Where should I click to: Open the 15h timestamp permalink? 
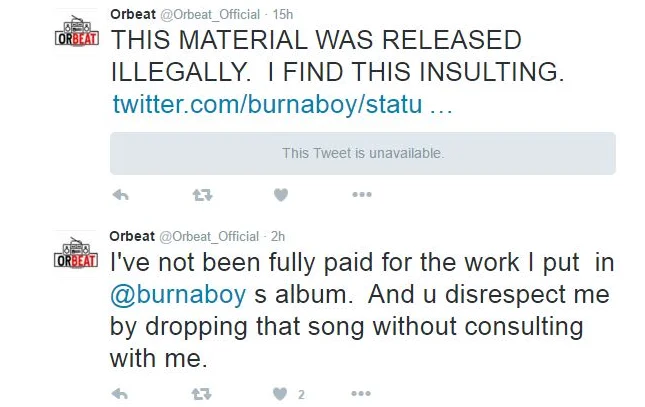(x=282, y=13)
